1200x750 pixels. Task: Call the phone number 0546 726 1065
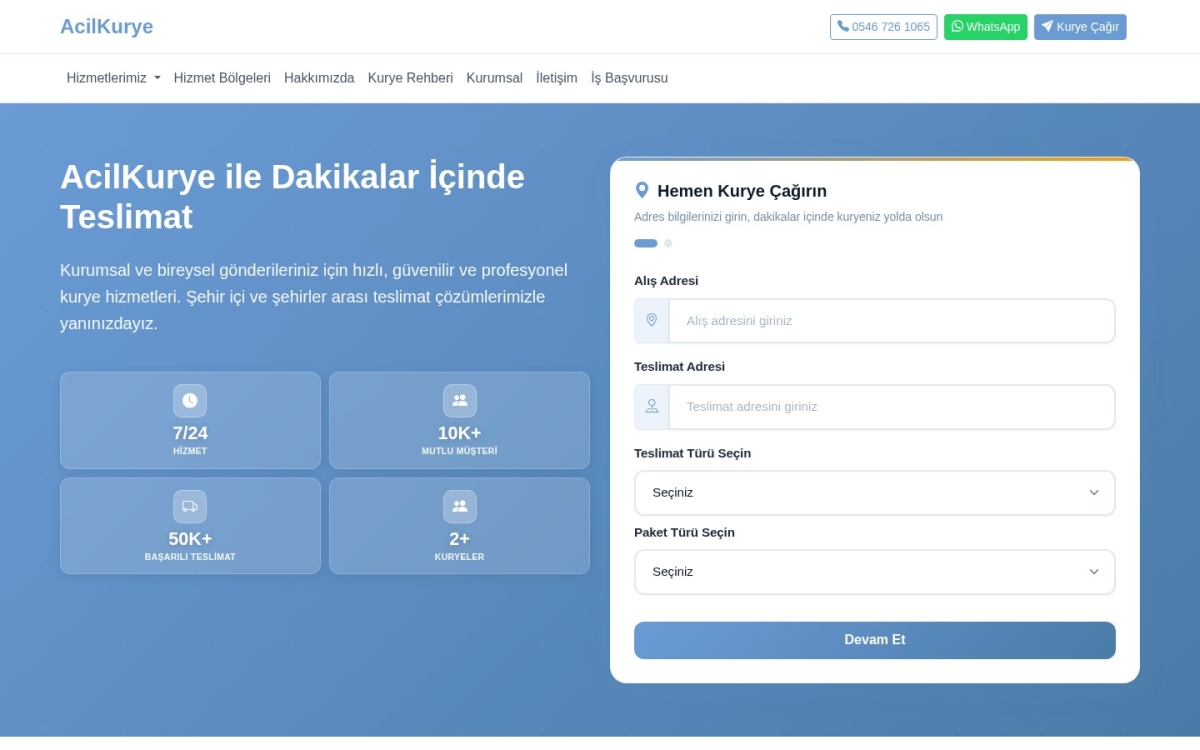coord(883,27)
